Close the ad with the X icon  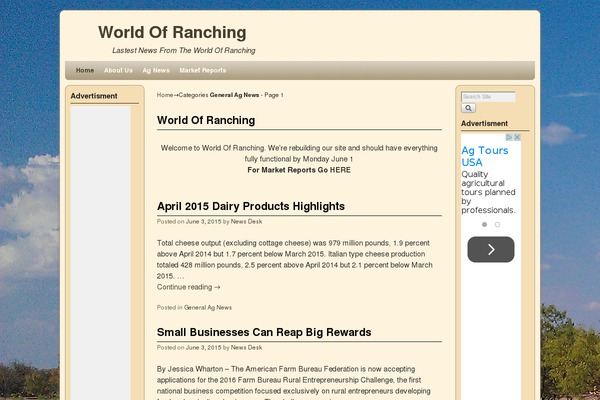(517, 137)
